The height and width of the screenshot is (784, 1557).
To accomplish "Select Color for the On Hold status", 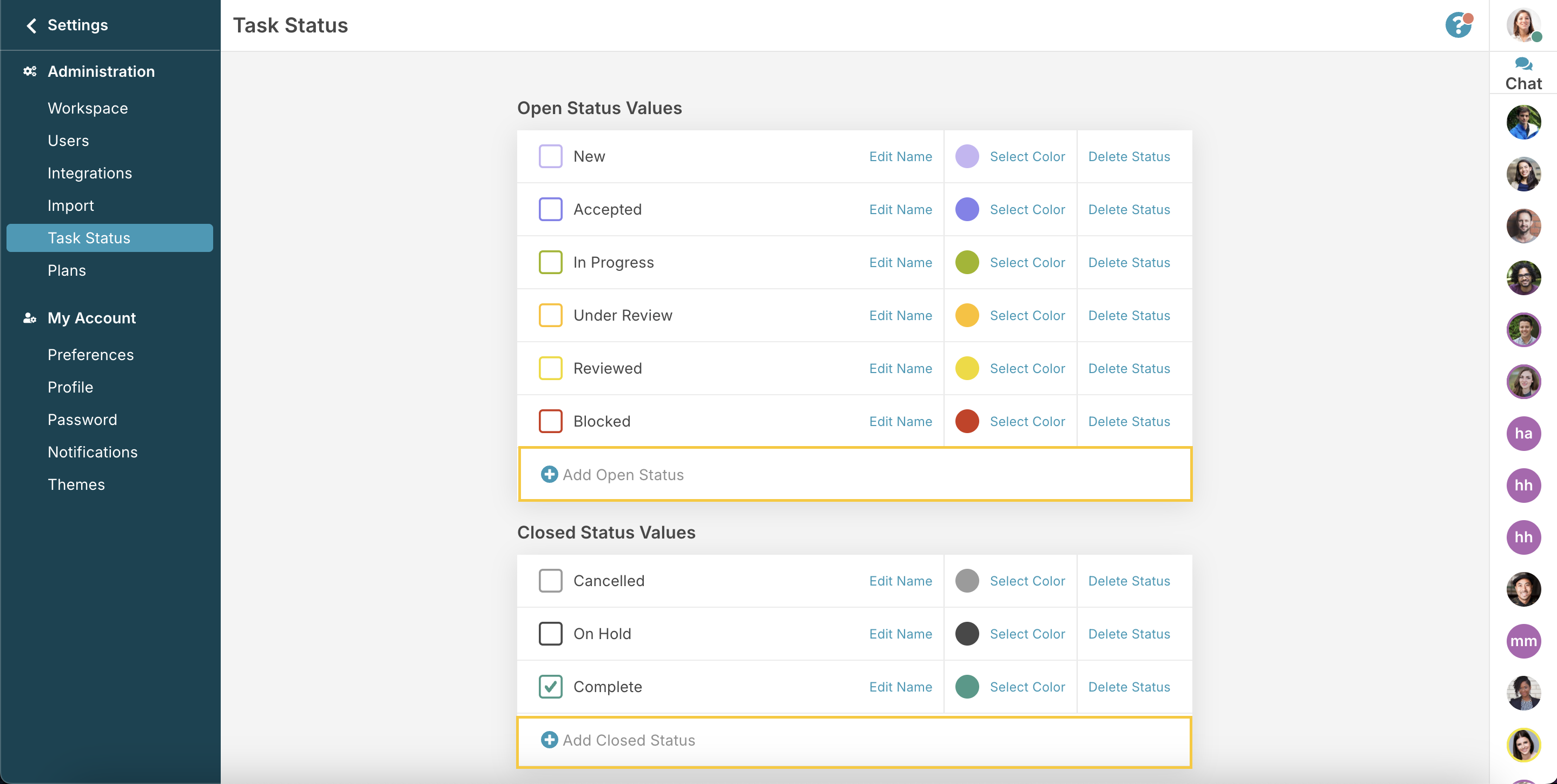I will pos(1027,634).
